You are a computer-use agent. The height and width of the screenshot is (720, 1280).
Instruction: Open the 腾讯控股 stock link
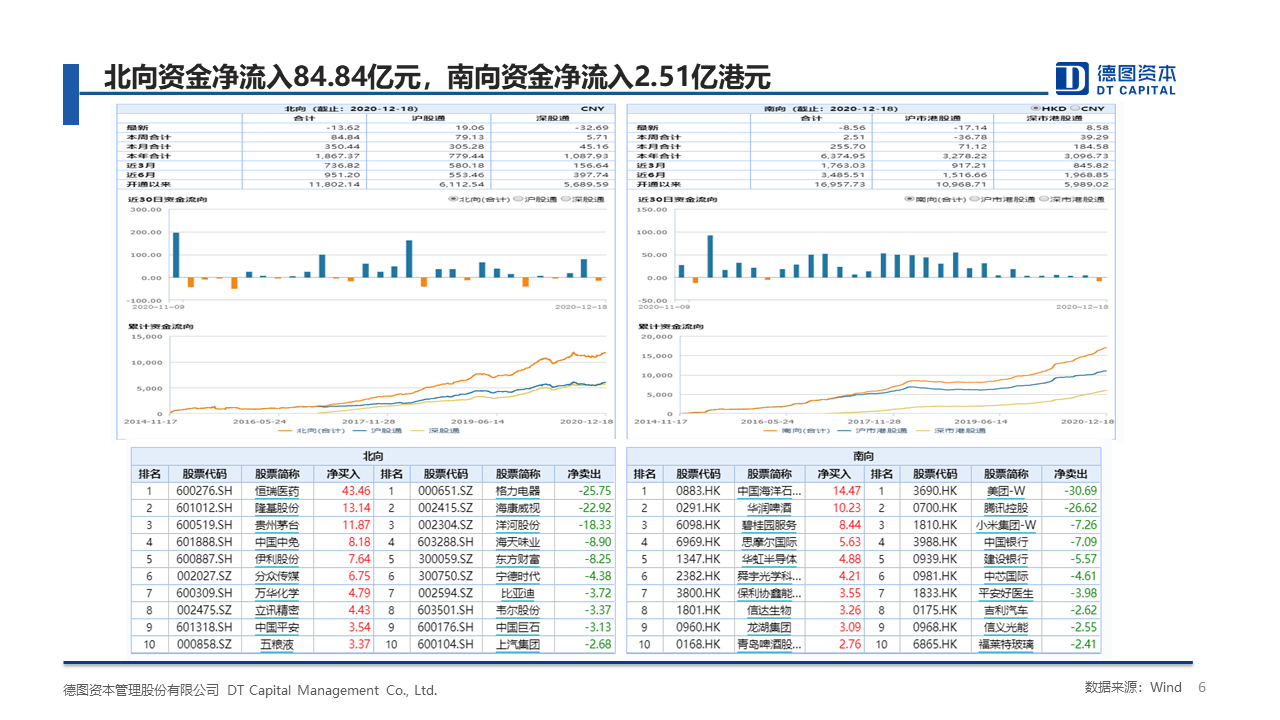[1006, 508]
